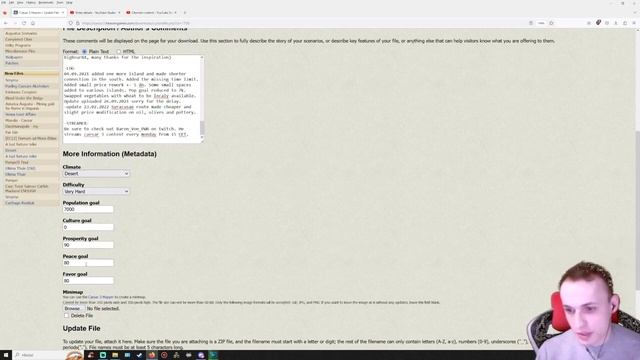Open the Miscellaneous Files sidebar link
The width and height of the screenshot is (640, 360).
click(x=20, y=51)
